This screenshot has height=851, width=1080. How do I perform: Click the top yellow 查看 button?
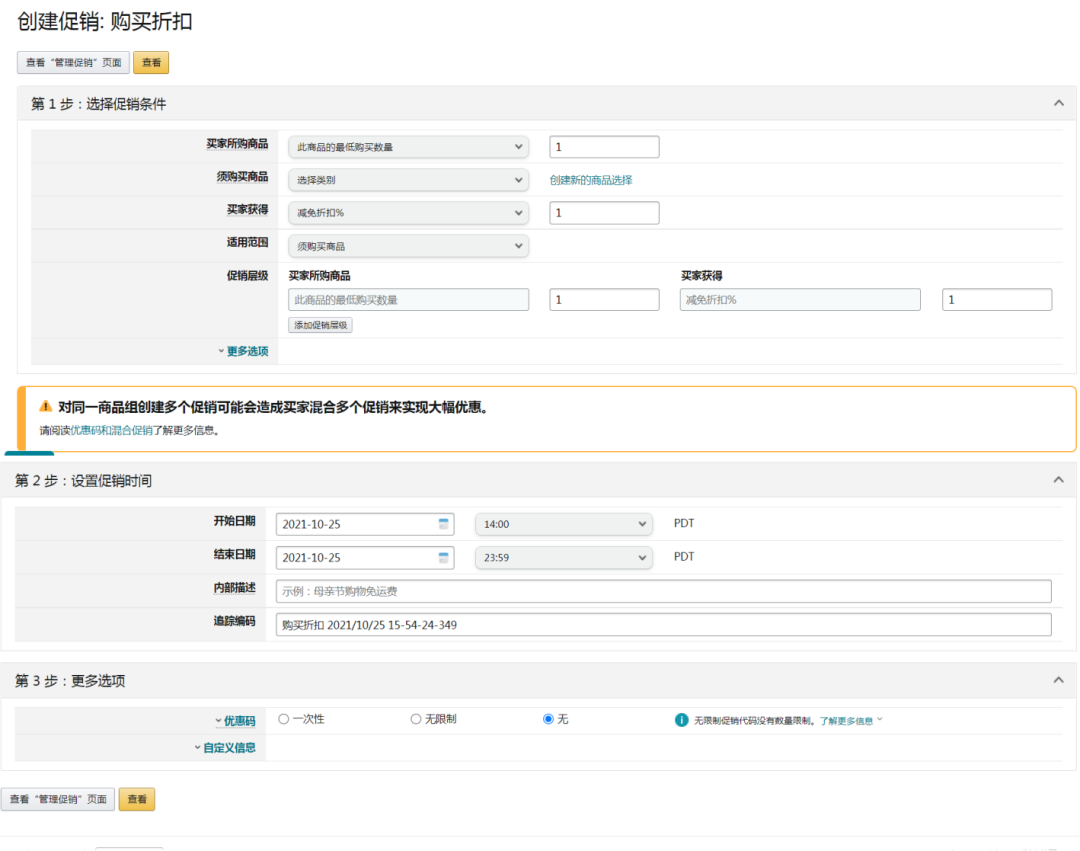(151, 62)
